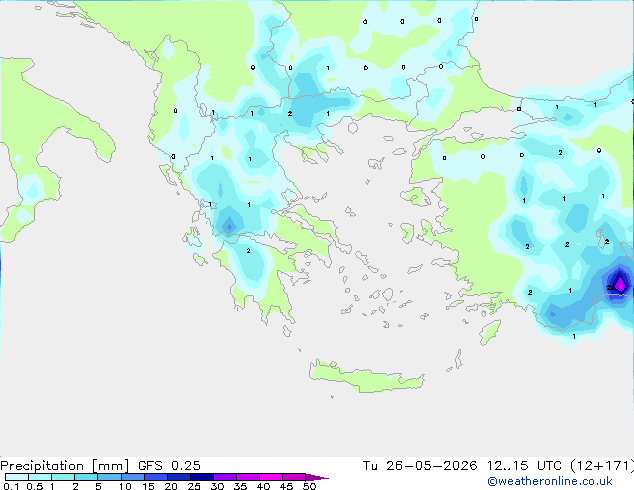The width and height of the screenshot is (634, 490).
Task: Click the 0.1–0.5 mm legend color swatch
Action: click(17, 477)
